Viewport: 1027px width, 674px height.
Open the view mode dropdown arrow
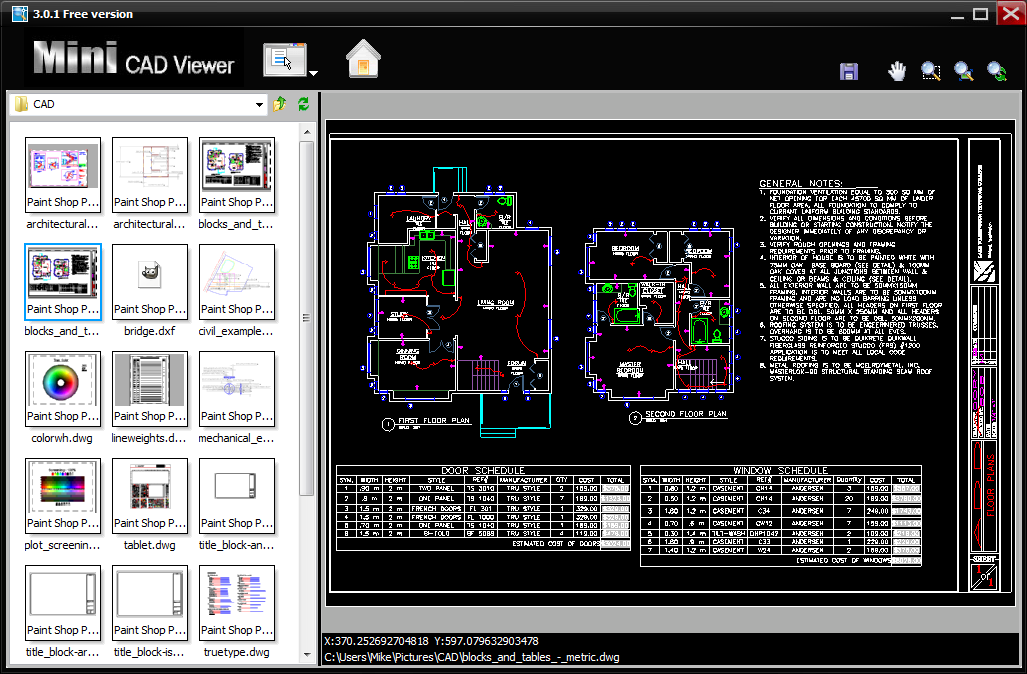pyautogui.click(x=313, y=73)
